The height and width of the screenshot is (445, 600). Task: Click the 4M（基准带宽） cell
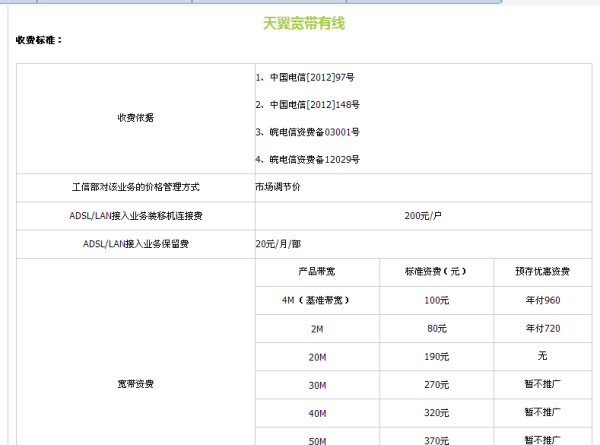tap(316, 300)
